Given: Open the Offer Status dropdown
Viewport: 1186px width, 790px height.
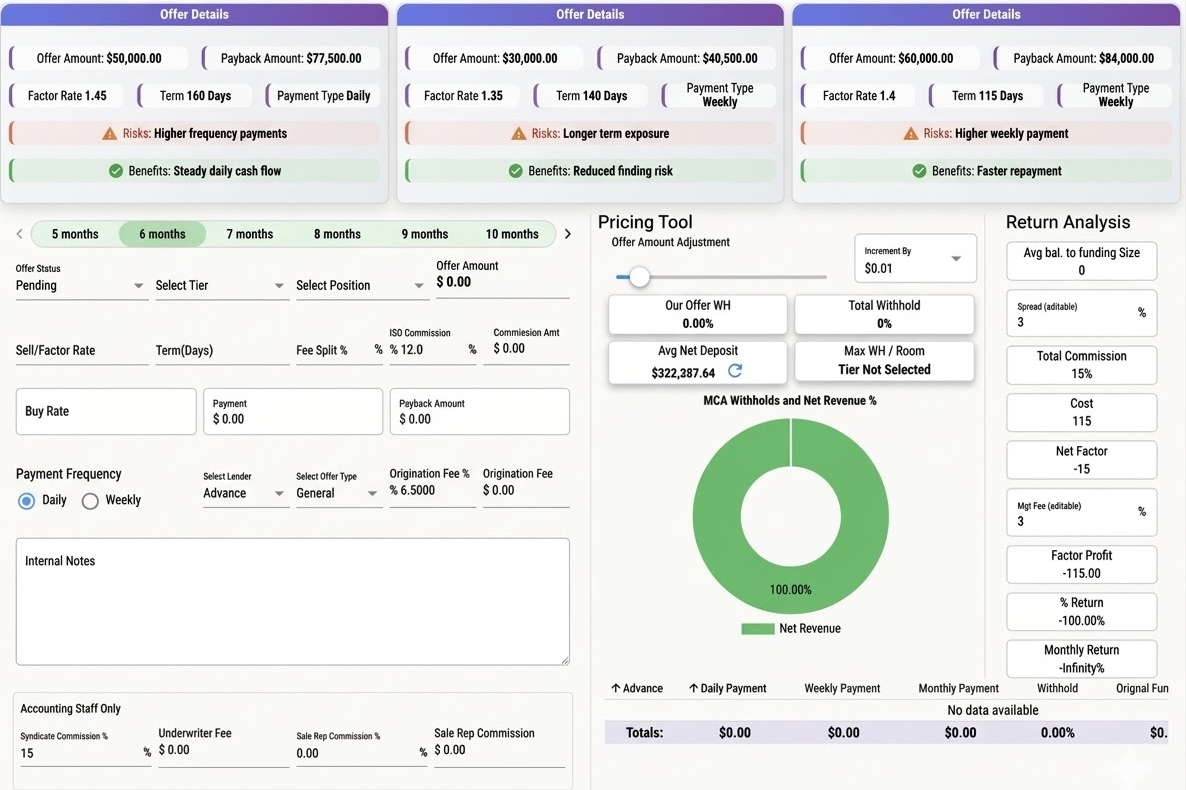Looking at the screenshot, I should click(81, 286).
